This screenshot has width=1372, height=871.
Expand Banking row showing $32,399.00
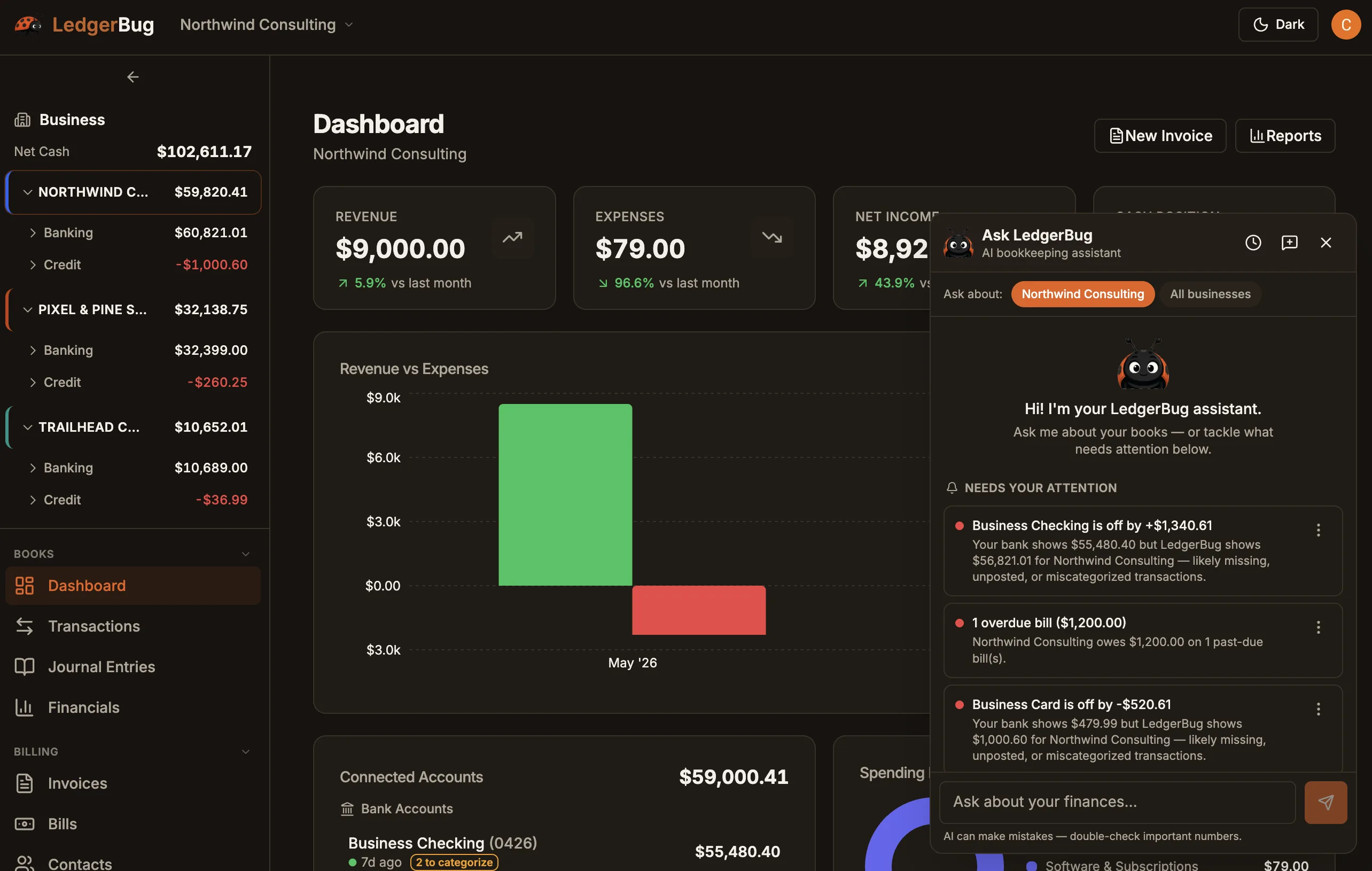click(x=33, y=350)
